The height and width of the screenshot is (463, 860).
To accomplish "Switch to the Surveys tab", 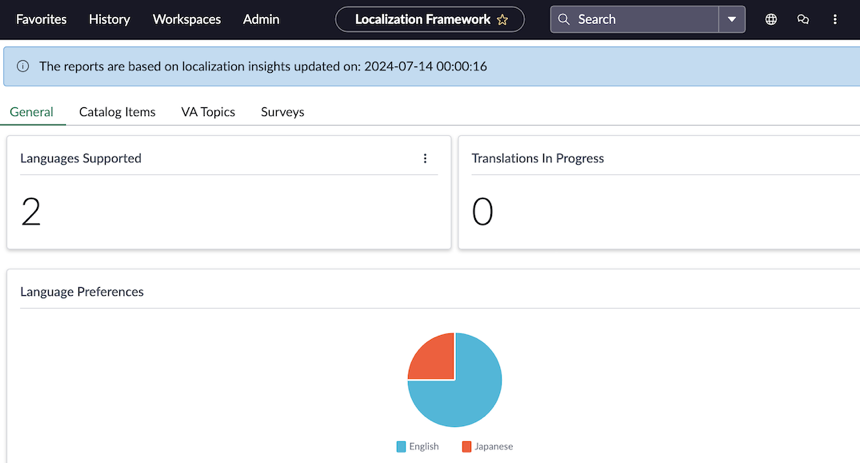I will (x=282, y=112).
